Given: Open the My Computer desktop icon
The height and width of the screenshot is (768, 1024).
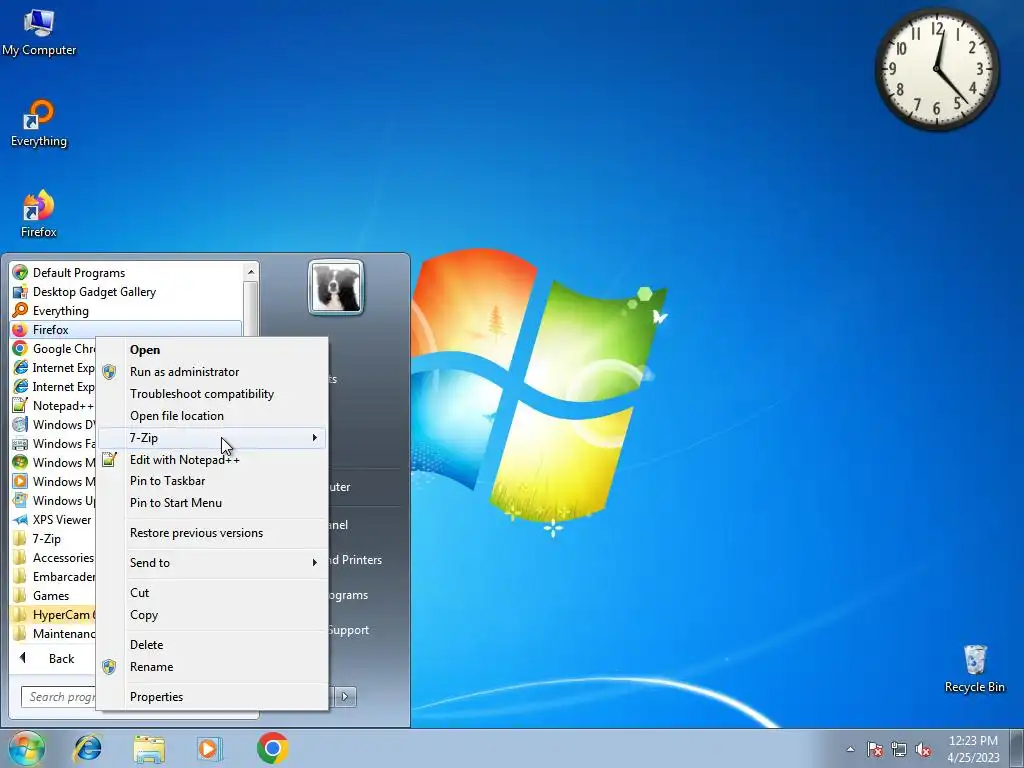Looking at the screenshot, I should coord(39,33).
